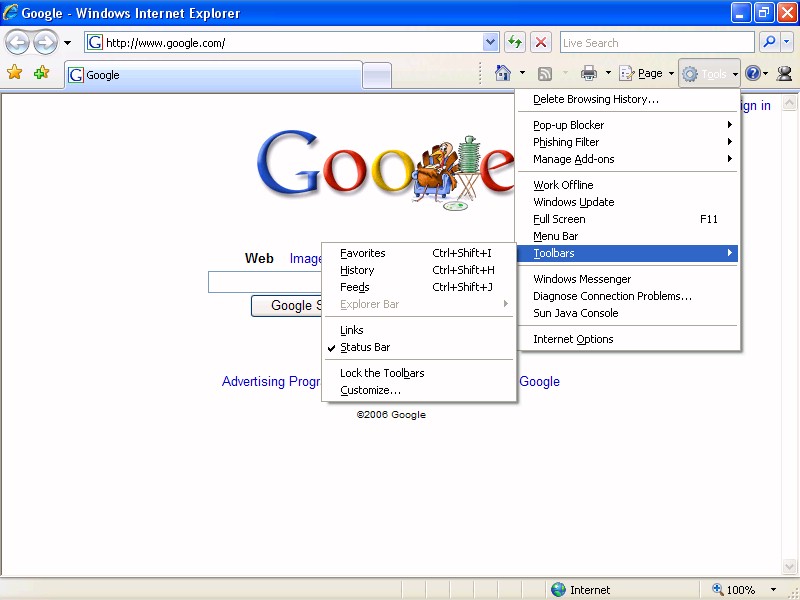Go back using the Back arrow button

point(17,43)
